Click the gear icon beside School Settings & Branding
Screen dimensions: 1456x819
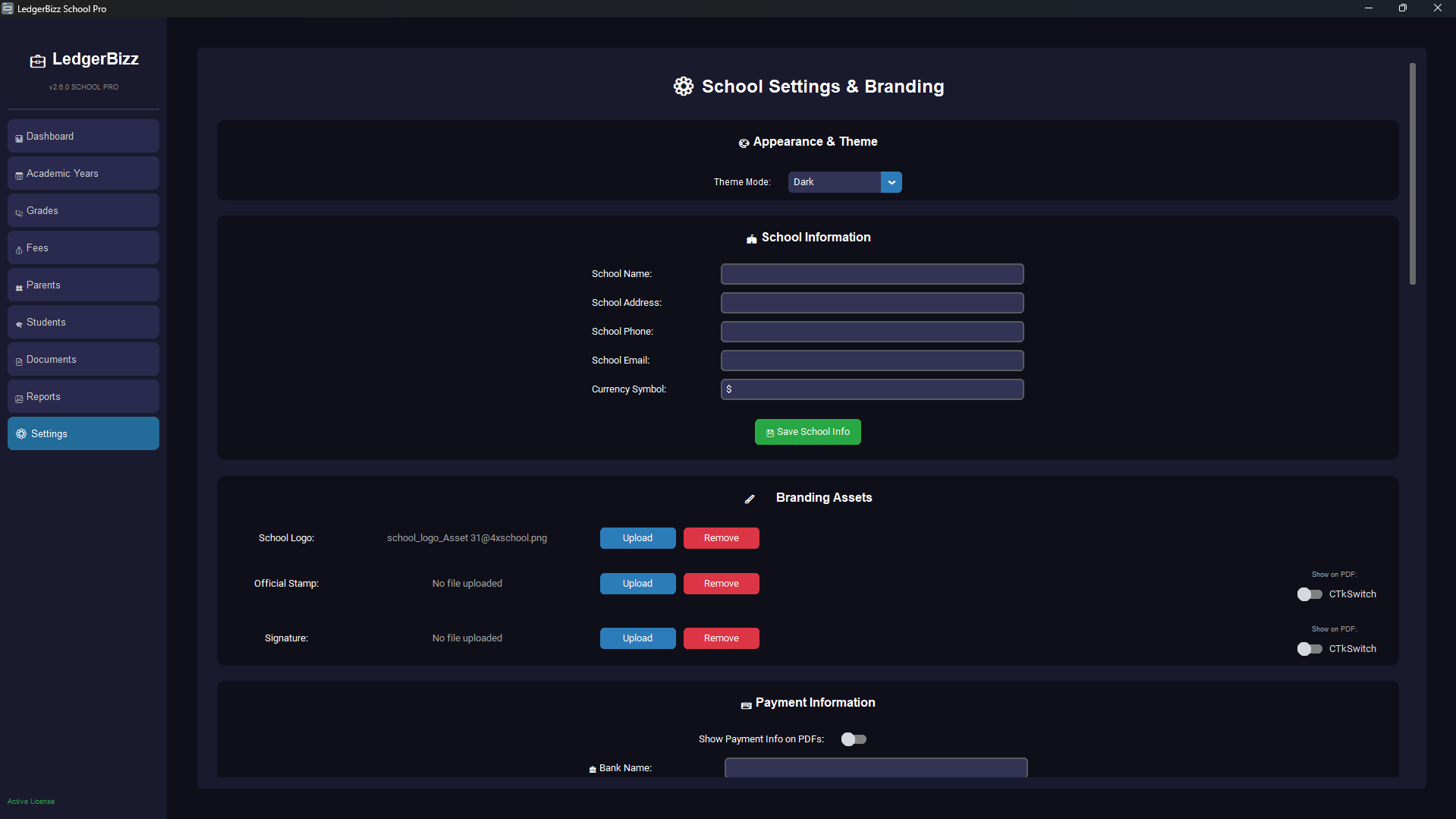(x=684, y=86)
